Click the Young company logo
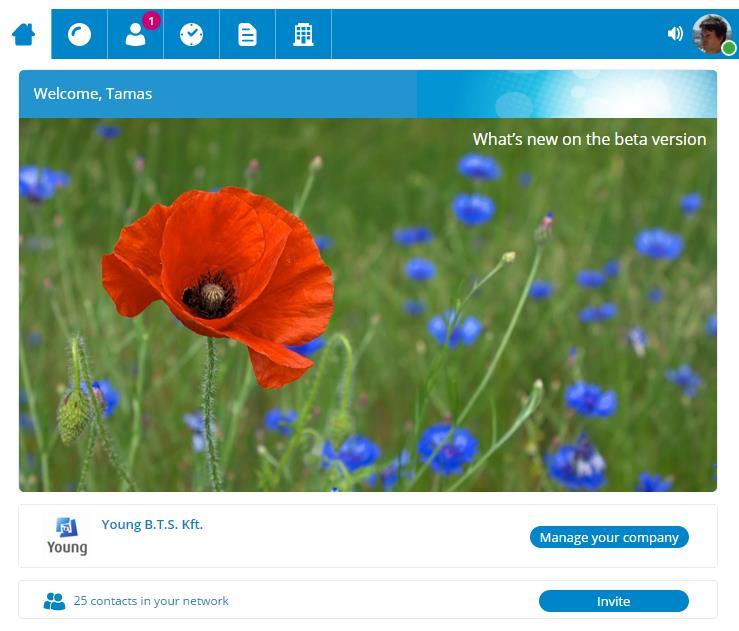Screen dimensions: 739x631 pos(67,536)
